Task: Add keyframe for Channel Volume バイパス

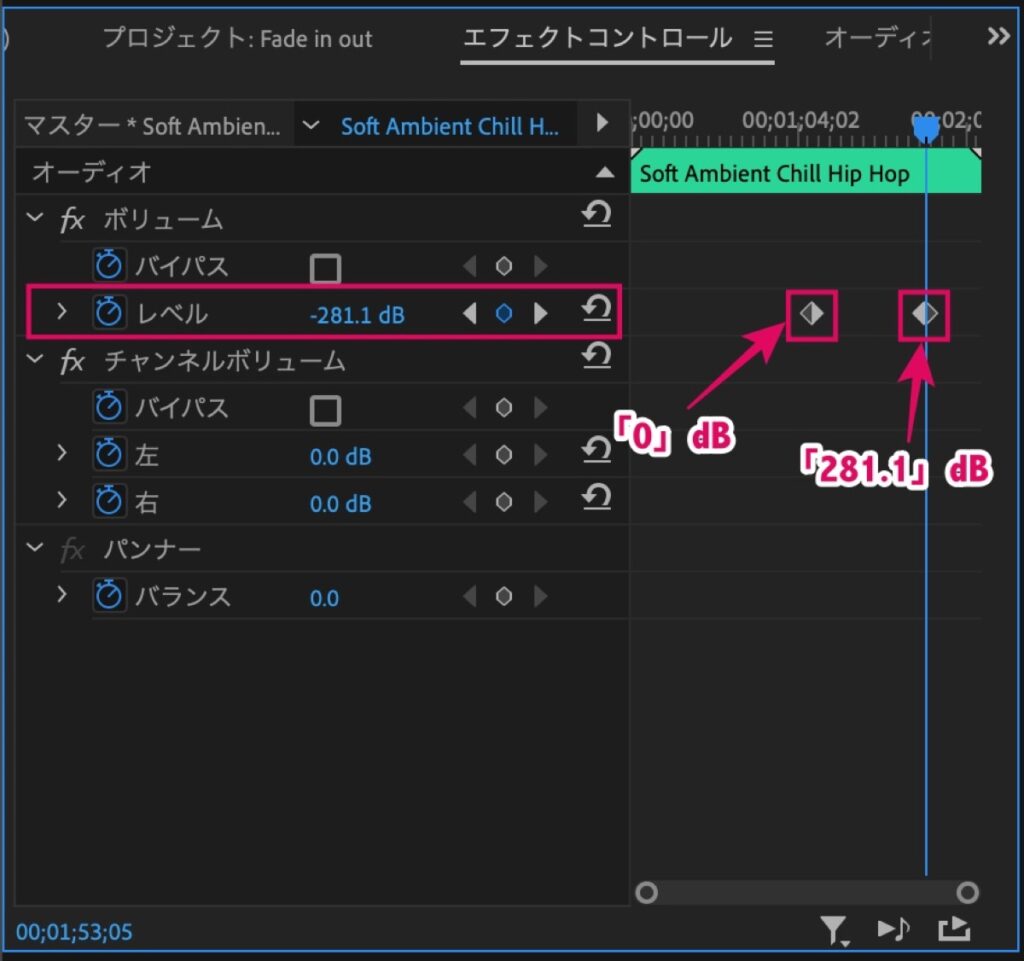Action: 504,408
